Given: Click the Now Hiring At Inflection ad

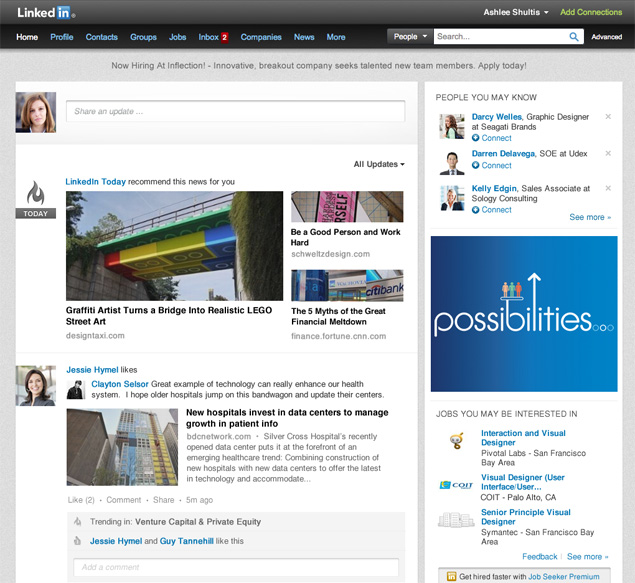Looking at the screenshot, I should click(x=319, y=66).
